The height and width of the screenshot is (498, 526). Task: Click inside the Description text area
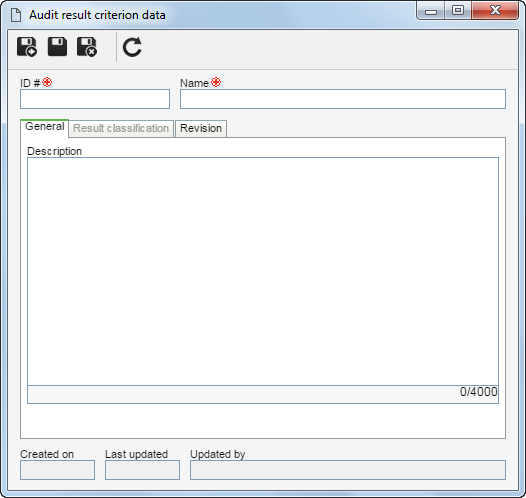[x=263, y=271]
